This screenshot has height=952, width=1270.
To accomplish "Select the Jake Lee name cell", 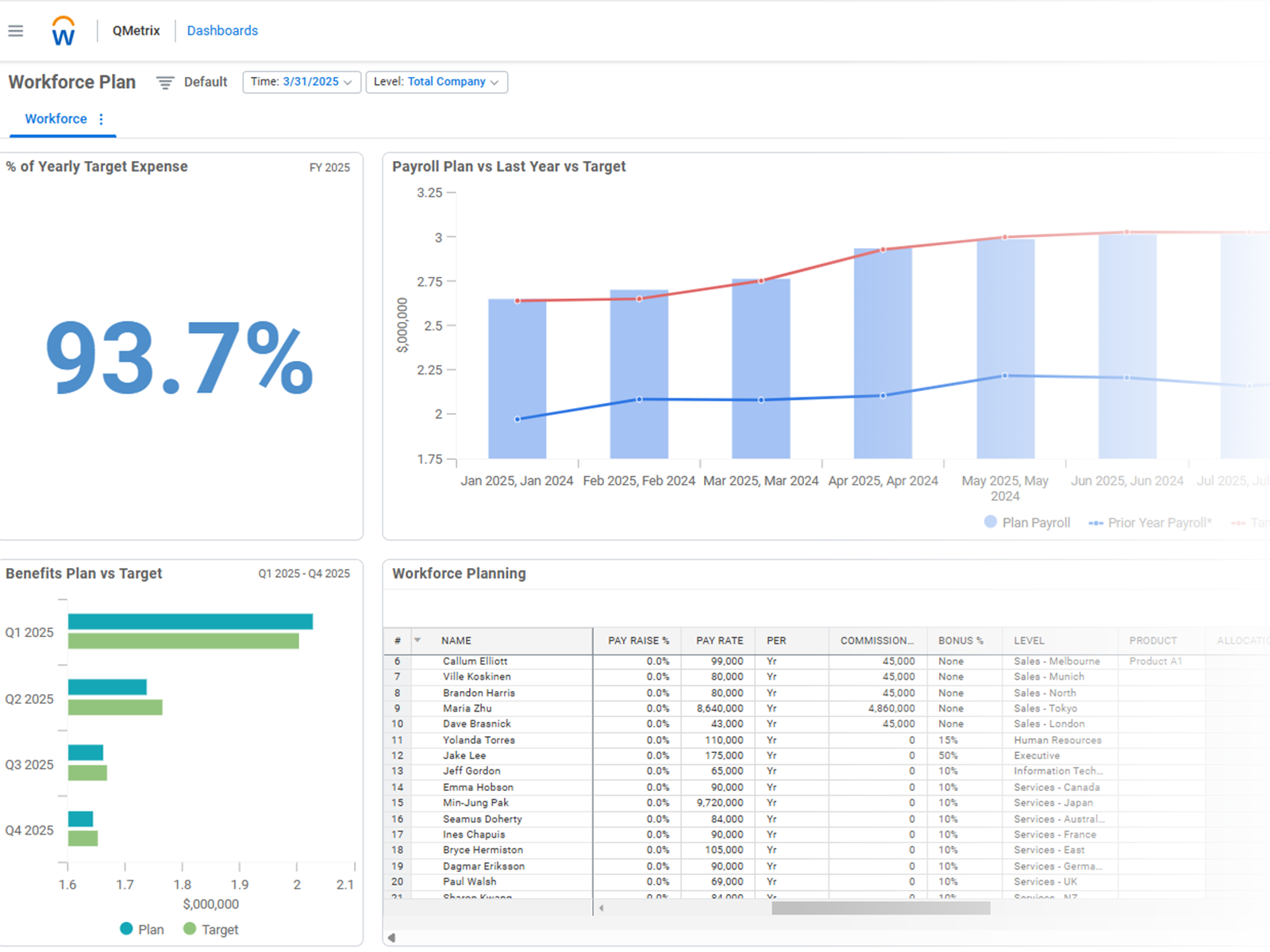I will click(x=464, y=755).
